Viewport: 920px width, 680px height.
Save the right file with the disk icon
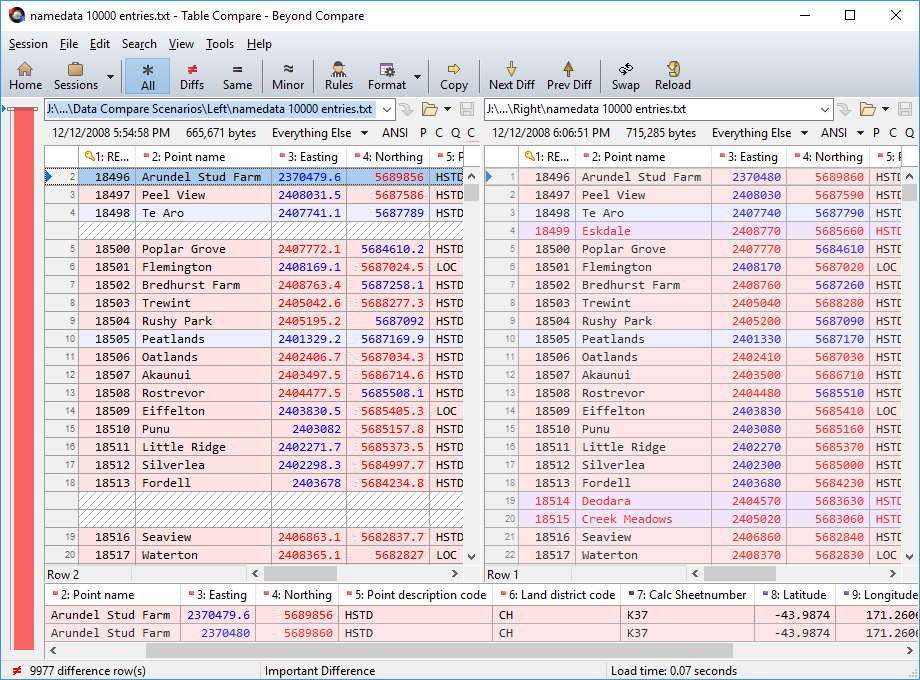coord(905,109)
